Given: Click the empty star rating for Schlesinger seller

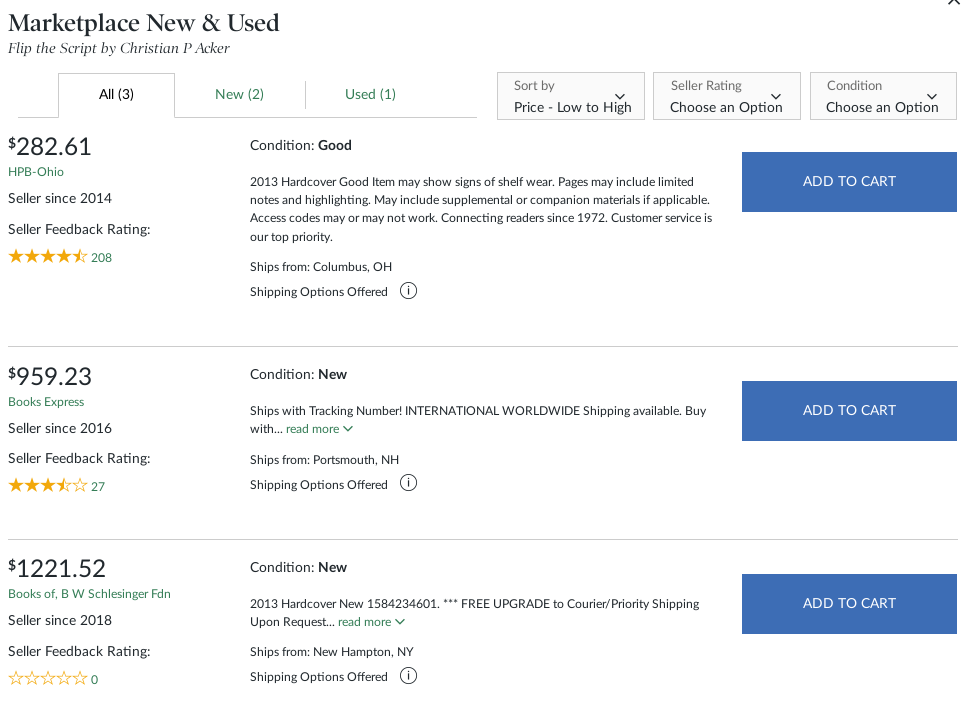Looking at the screenshot, I should tap(48, 679).
